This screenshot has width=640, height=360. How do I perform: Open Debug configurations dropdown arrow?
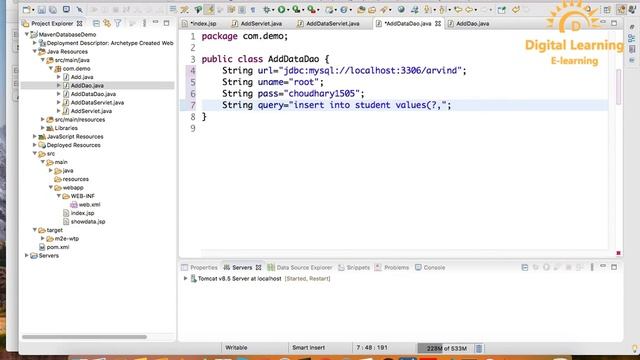[273, 10]
